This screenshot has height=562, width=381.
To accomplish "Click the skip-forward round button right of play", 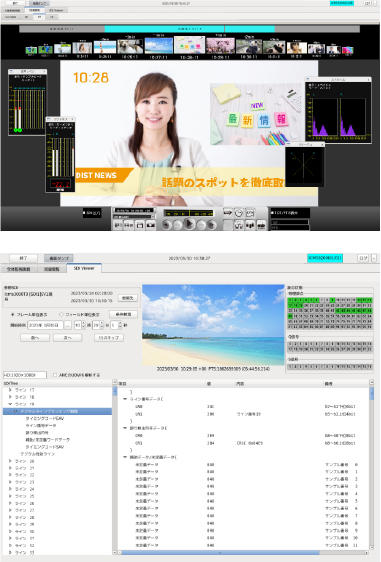I will click(212, 225).
